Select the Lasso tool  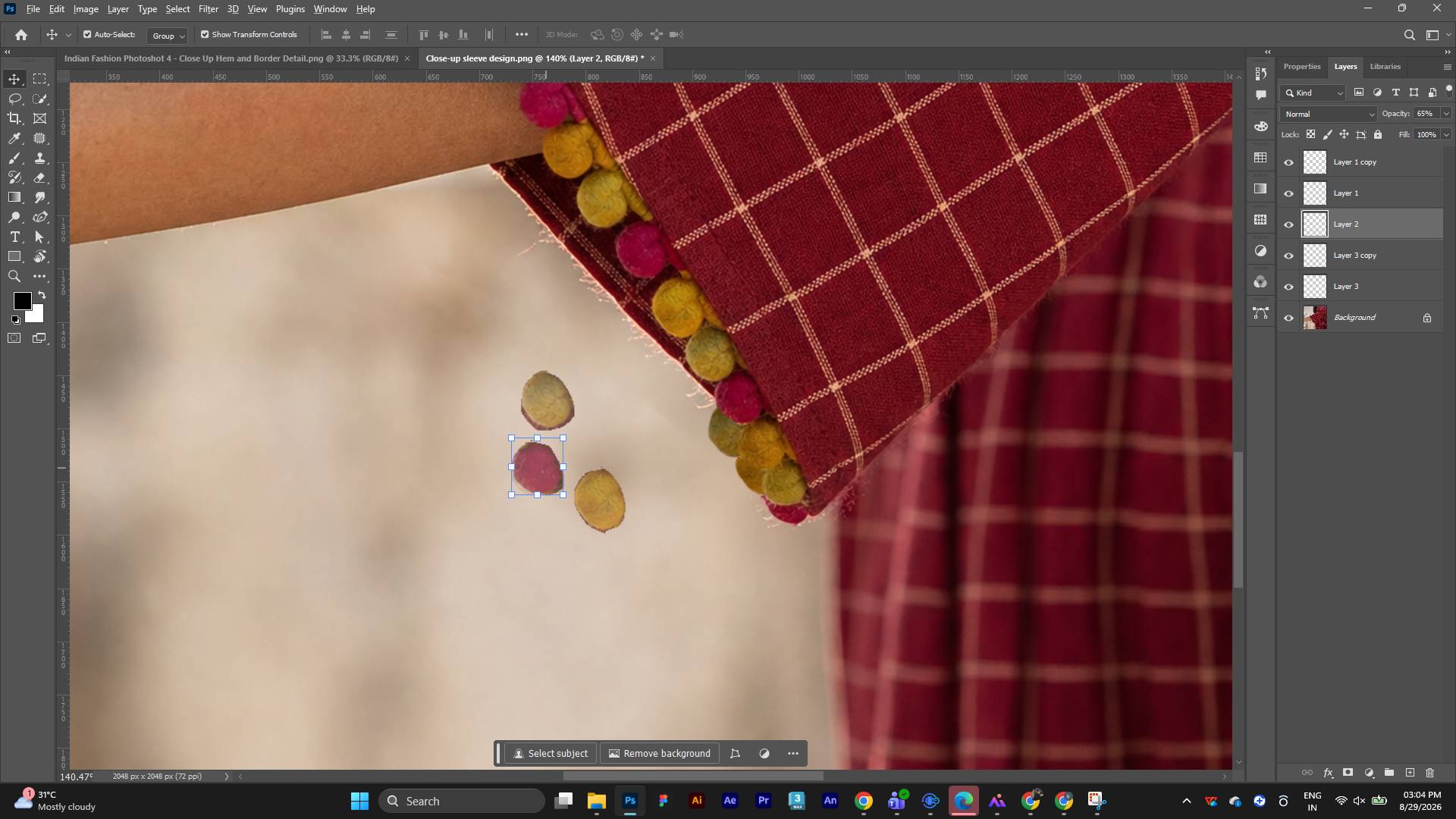14,99
